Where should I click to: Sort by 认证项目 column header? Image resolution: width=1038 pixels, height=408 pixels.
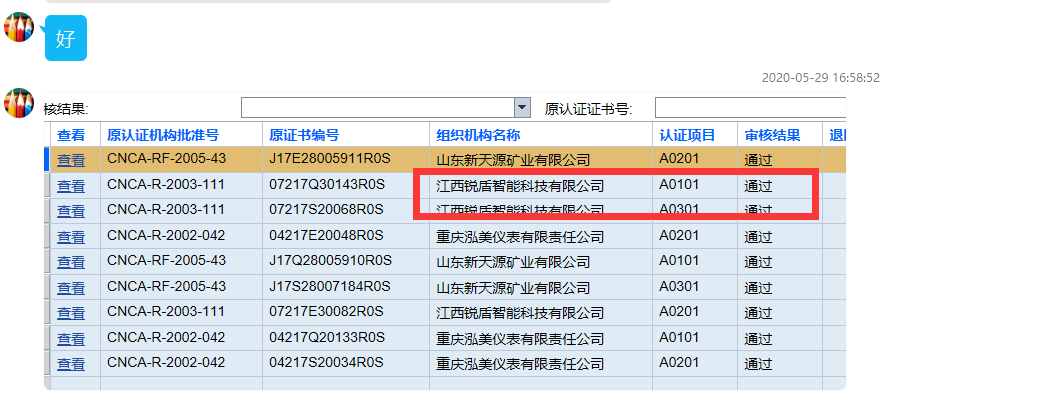coord(687,135)
